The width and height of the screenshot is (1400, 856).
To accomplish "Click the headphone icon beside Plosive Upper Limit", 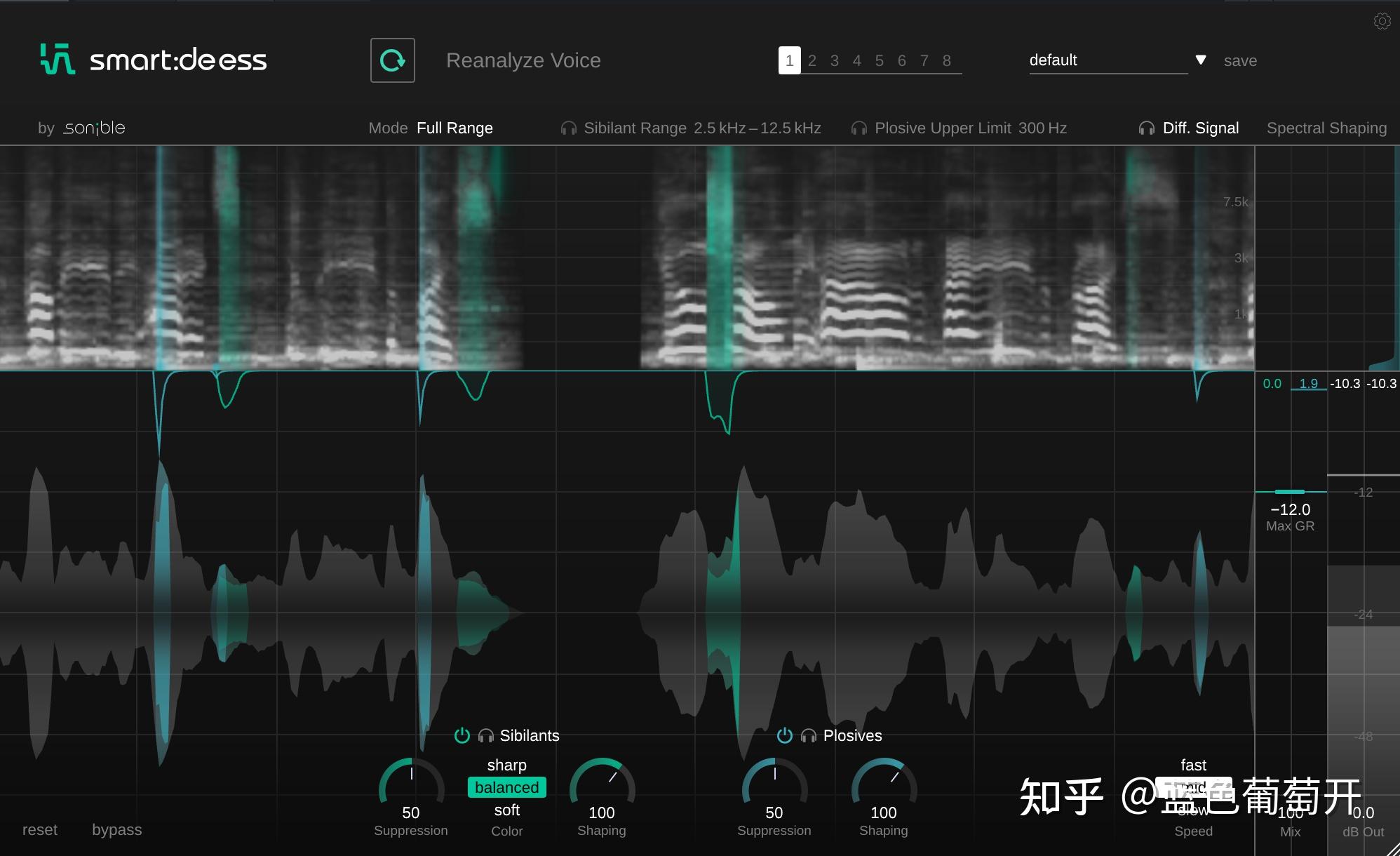I will point(859,128).
